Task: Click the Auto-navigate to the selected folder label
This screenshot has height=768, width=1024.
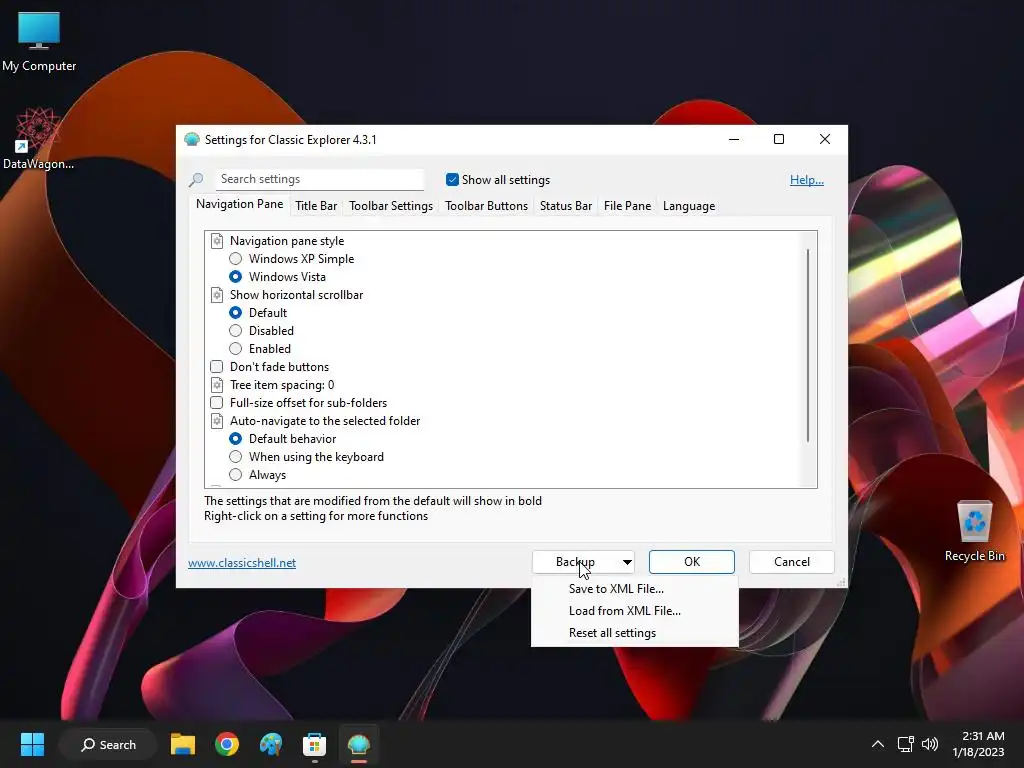Action: pyautogui.click(x=325, y=421)
